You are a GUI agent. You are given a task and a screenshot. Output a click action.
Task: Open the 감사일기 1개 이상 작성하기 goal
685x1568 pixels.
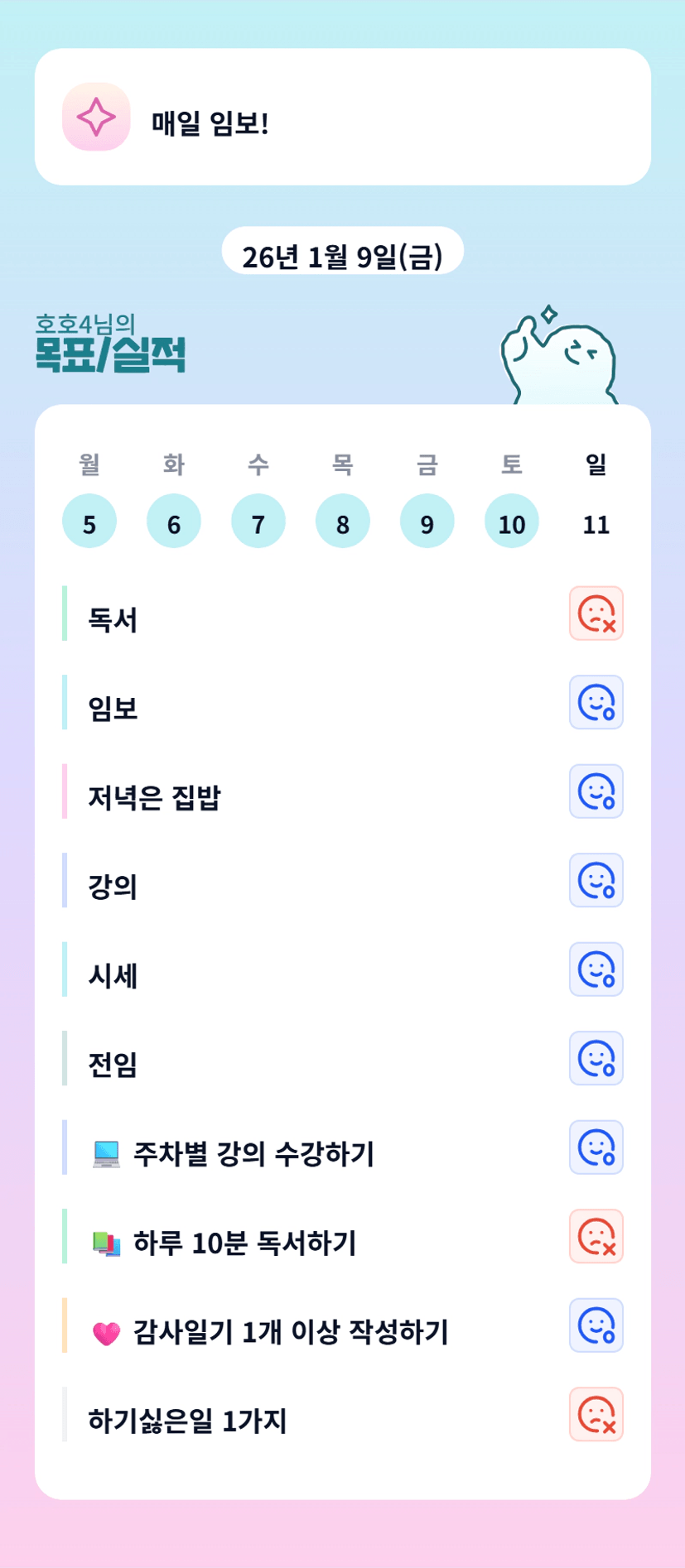pyautogui.click(x=290, y=1333)
